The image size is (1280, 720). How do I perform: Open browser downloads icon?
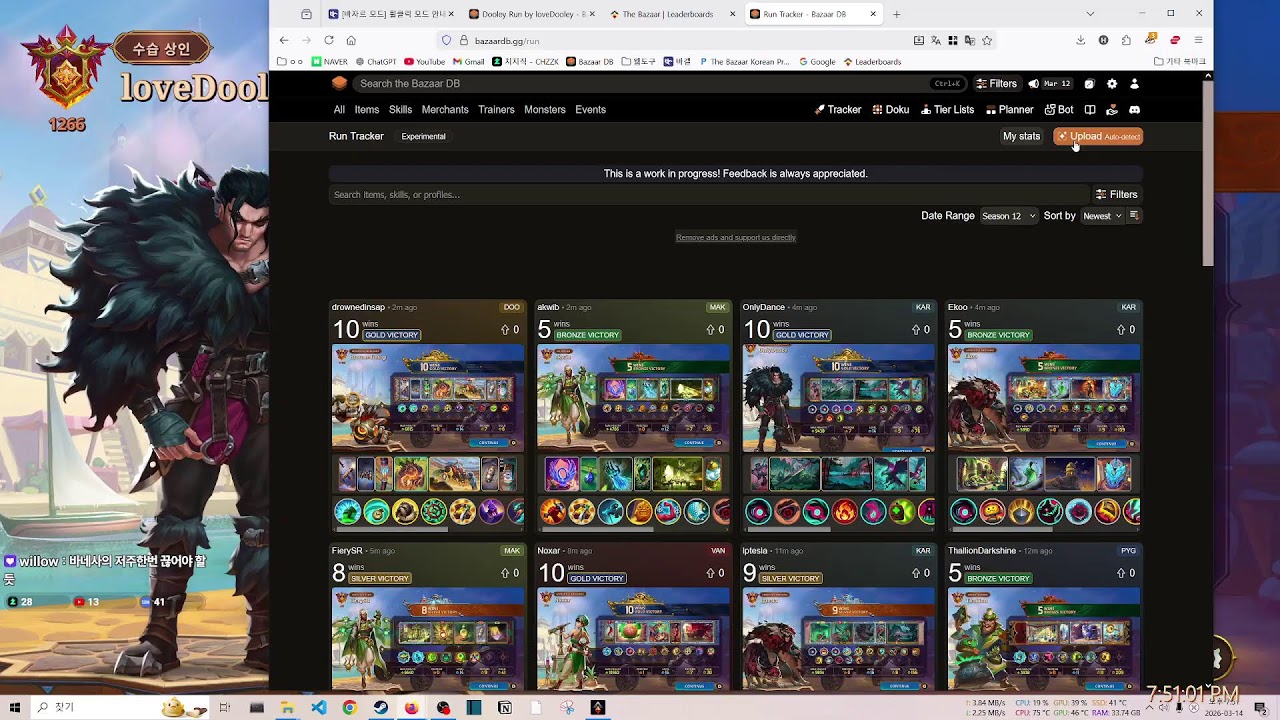(x=1081, y=41)
